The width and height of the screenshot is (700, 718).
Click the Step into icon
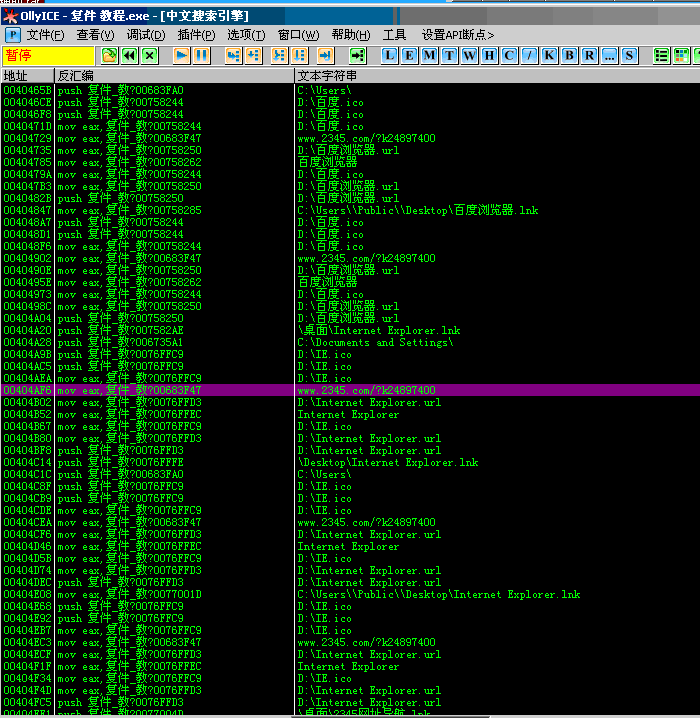tap(233, 56)
